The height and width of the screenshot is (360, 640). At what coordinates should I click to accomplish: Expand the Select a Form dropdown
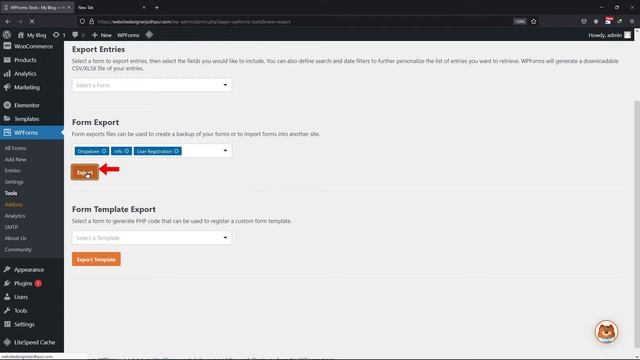152,85
